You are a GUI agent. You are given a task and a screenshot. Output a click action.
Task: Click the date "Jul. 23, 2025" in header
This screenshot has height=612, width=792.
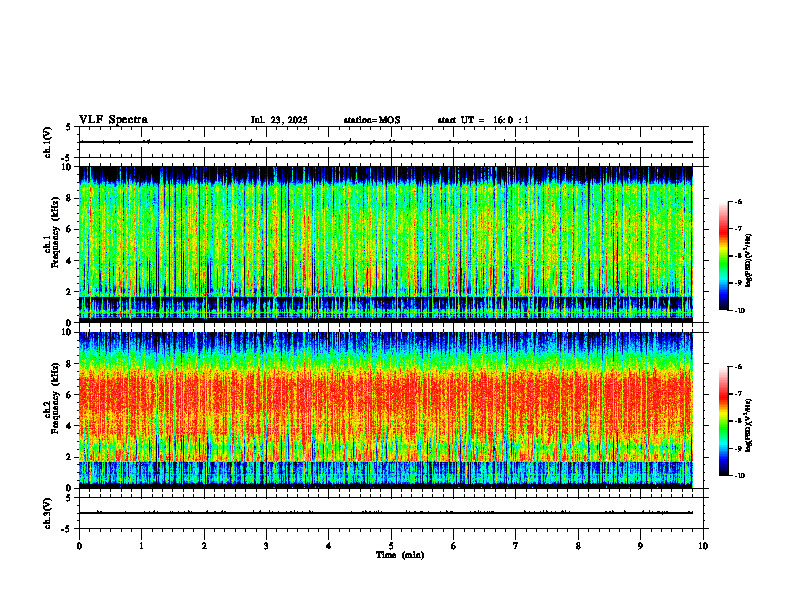(279, 120)
